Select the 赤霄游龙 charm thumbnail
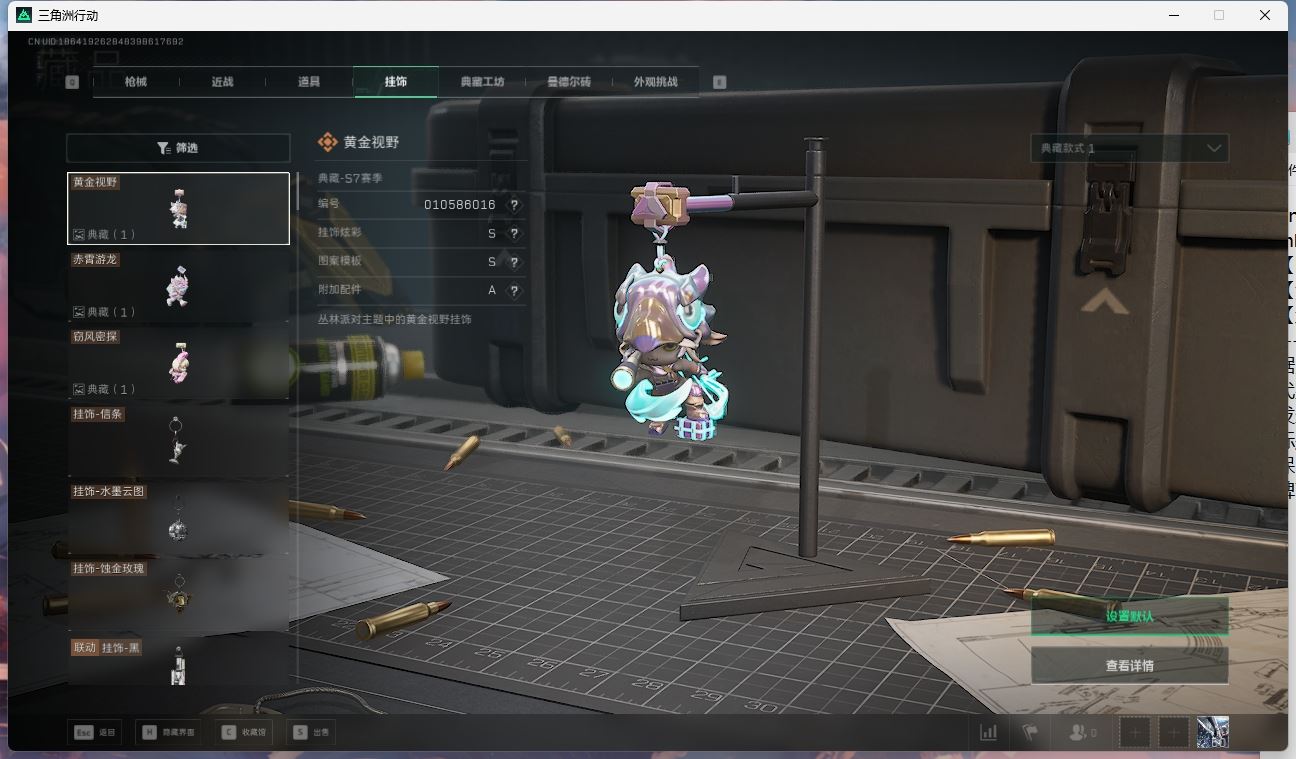 tap(178, 286)
